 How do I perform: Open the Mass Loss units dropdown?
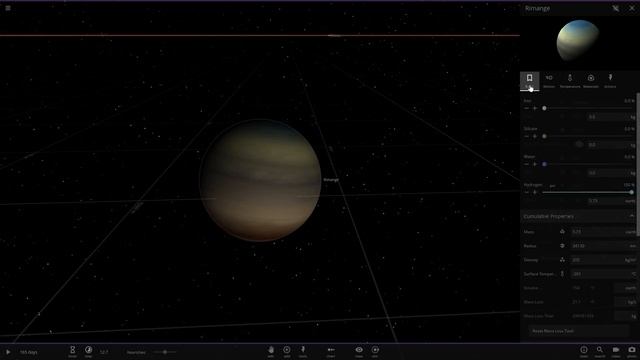click(625, 302)
